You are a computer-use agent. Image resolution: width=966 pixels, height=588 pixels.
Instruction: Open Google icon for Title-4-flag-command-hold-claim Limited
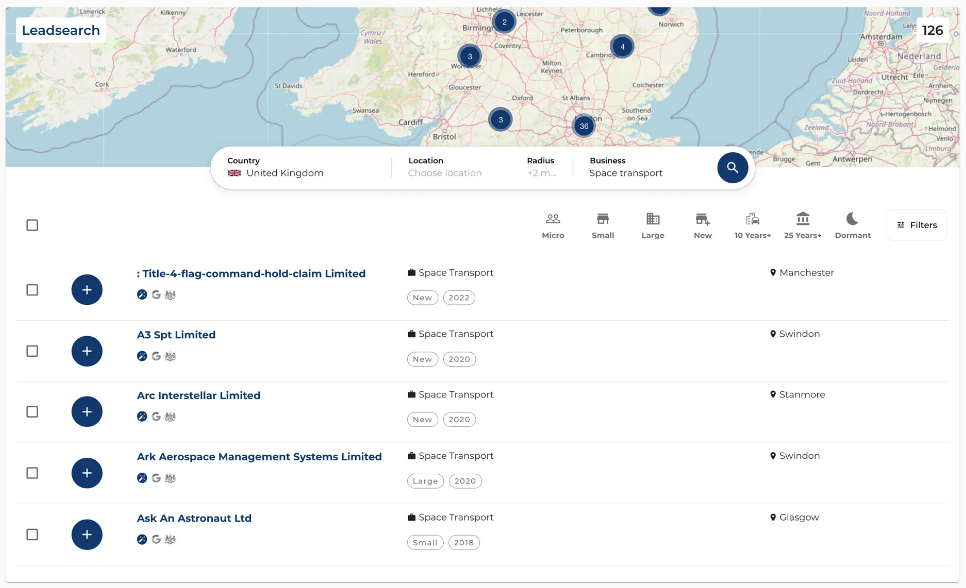156,295
